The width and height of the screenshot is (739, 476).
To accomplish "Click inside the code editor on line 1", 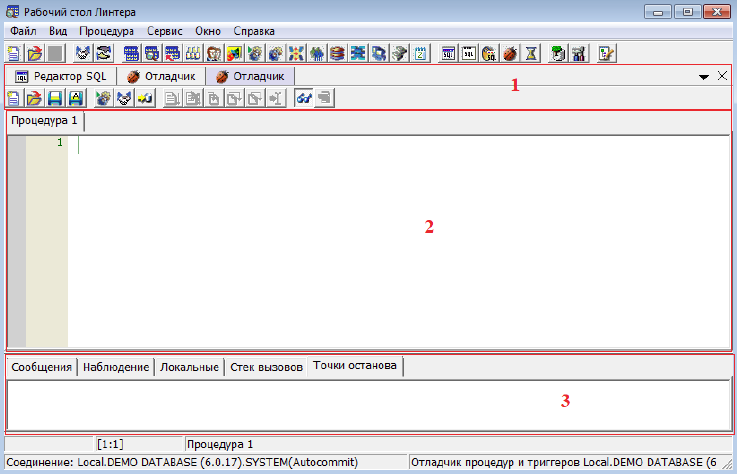I will pos(300,143).
